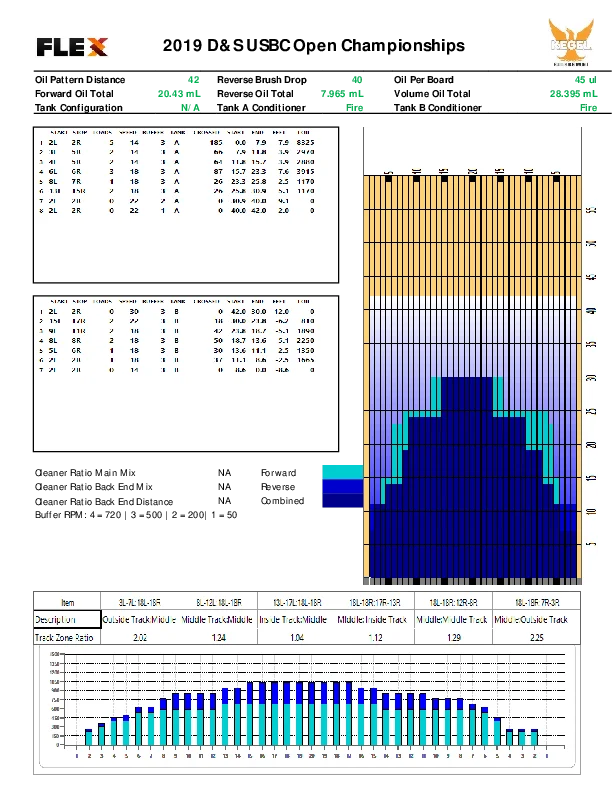Select the 3L-7L:18L-18R column header

tap(140, 603)
